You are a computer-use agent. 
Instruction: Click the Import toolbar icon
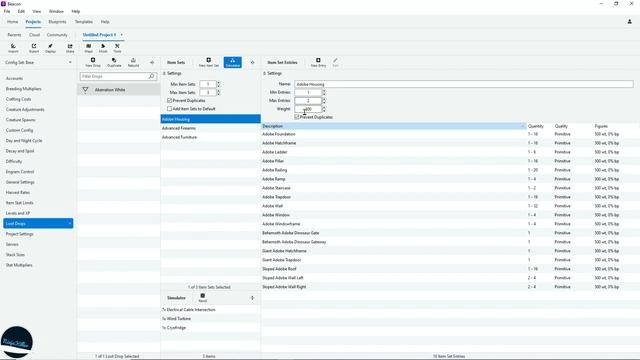13,48
